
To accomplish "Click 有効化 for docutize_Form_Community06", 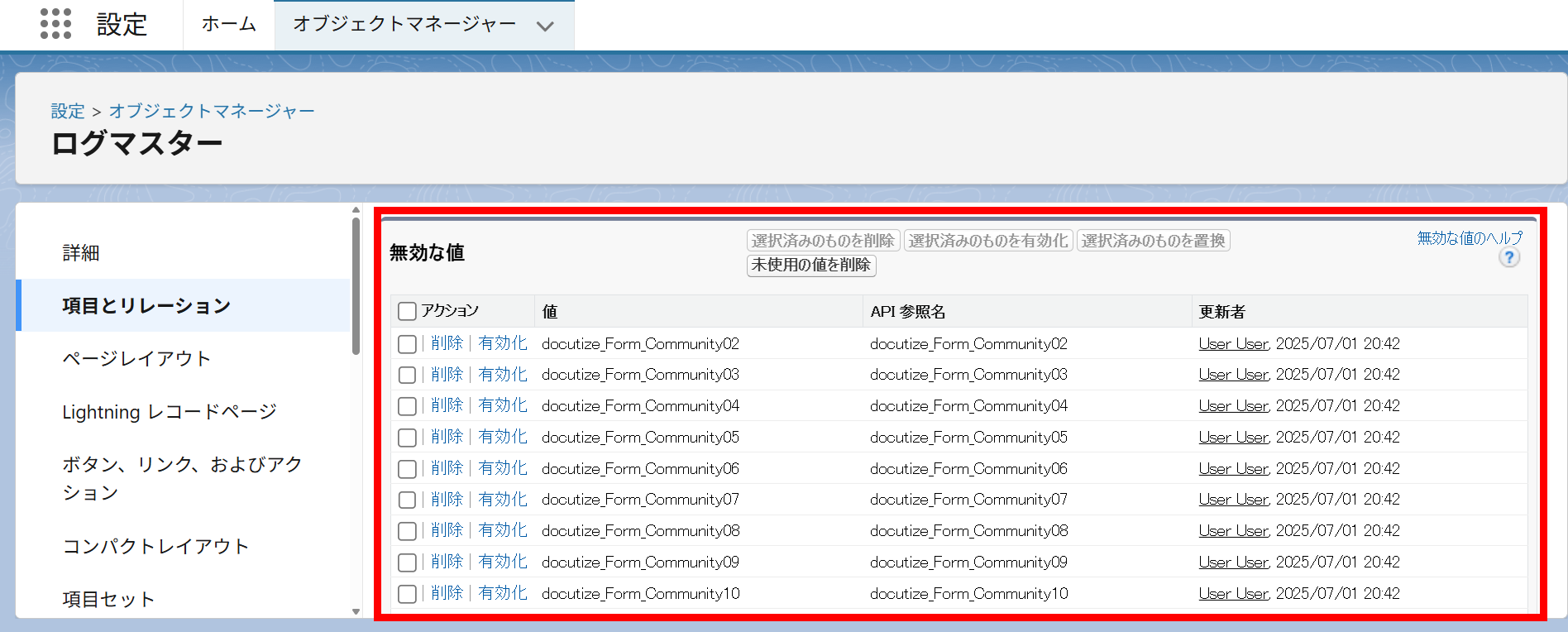I will (x=503, y=468).
